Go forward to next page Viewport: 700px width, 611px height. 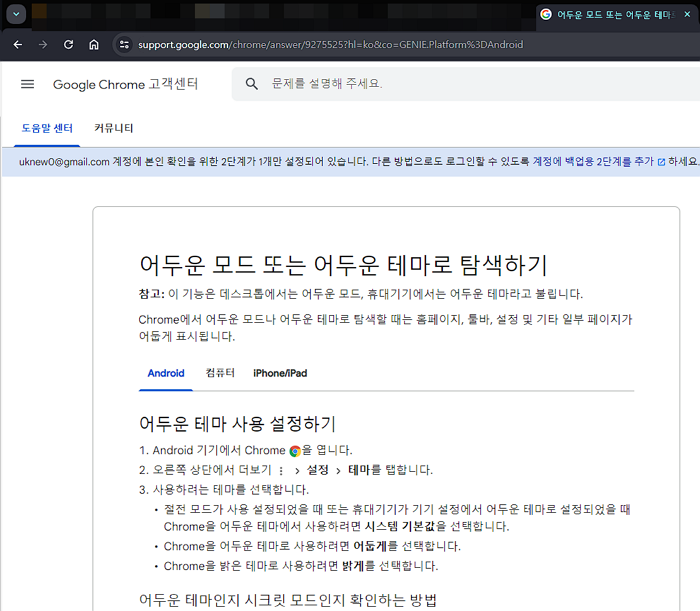click(x=43, y=45)
